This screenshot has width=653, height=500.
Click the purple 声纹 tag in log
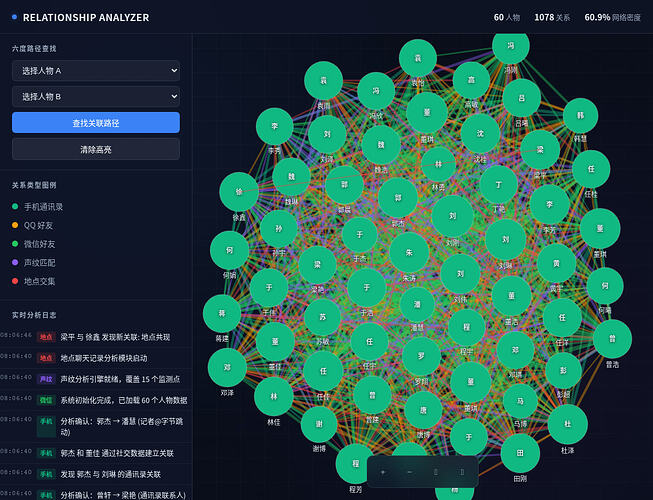[46, 379]
